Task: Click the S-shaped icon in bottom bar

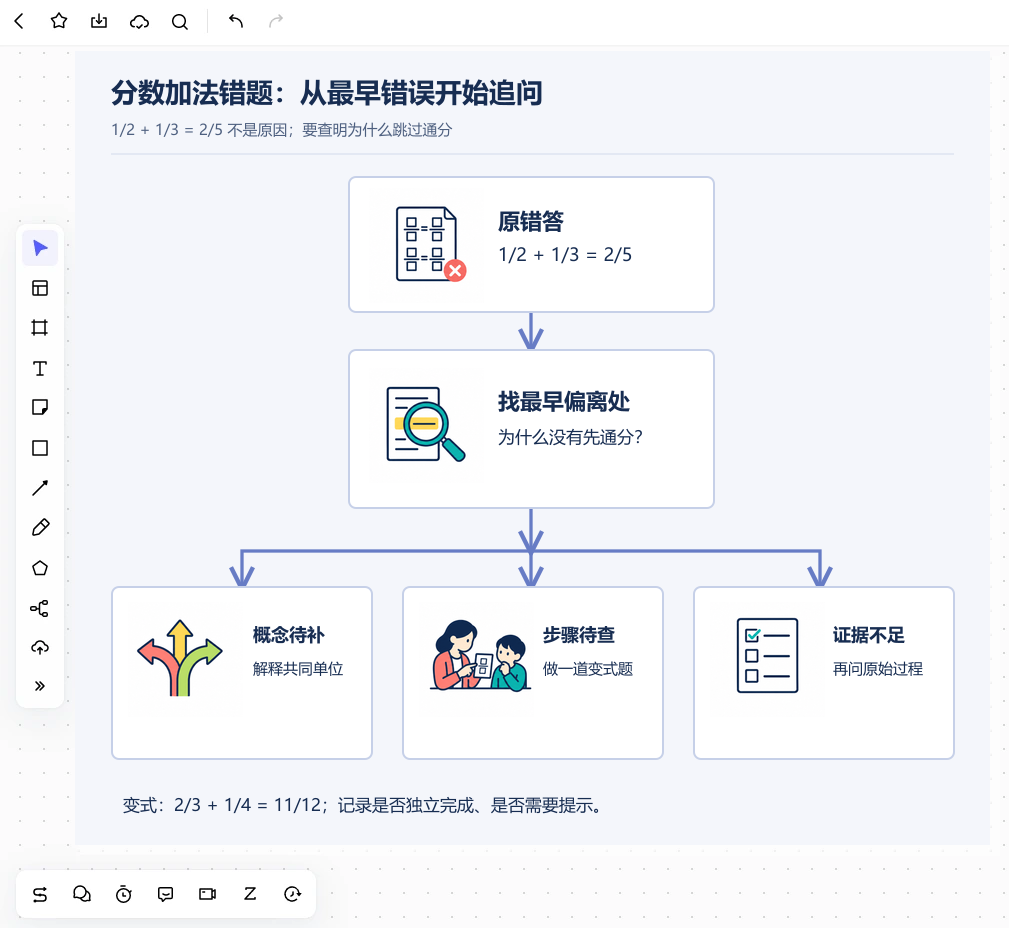Action: pos(40,894)
